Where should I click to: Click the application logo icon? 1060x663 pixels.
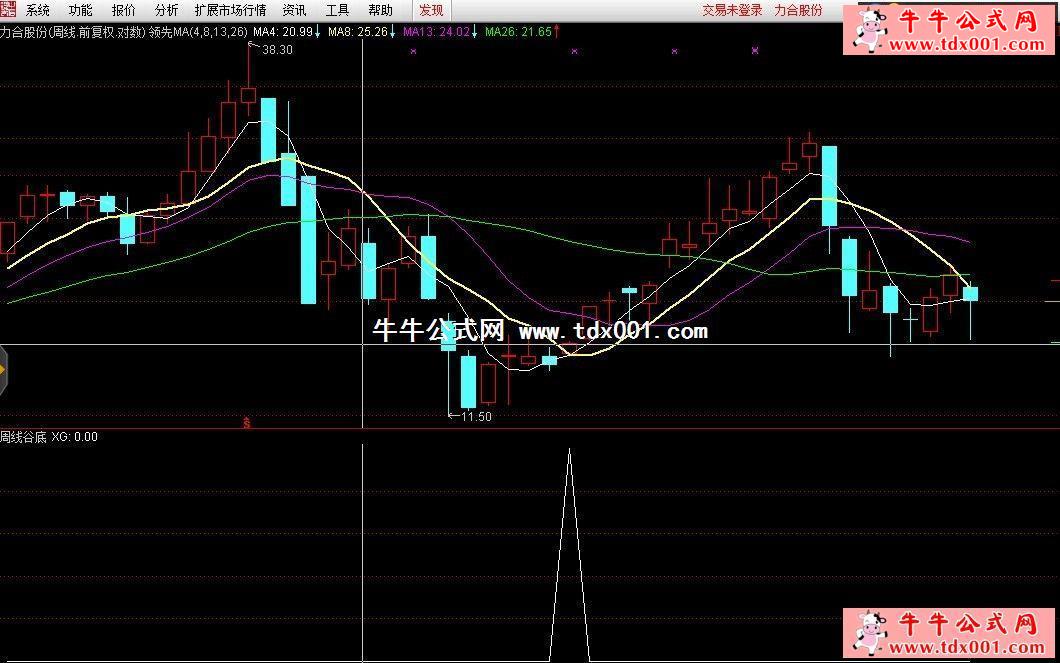[x=8, y=9]
